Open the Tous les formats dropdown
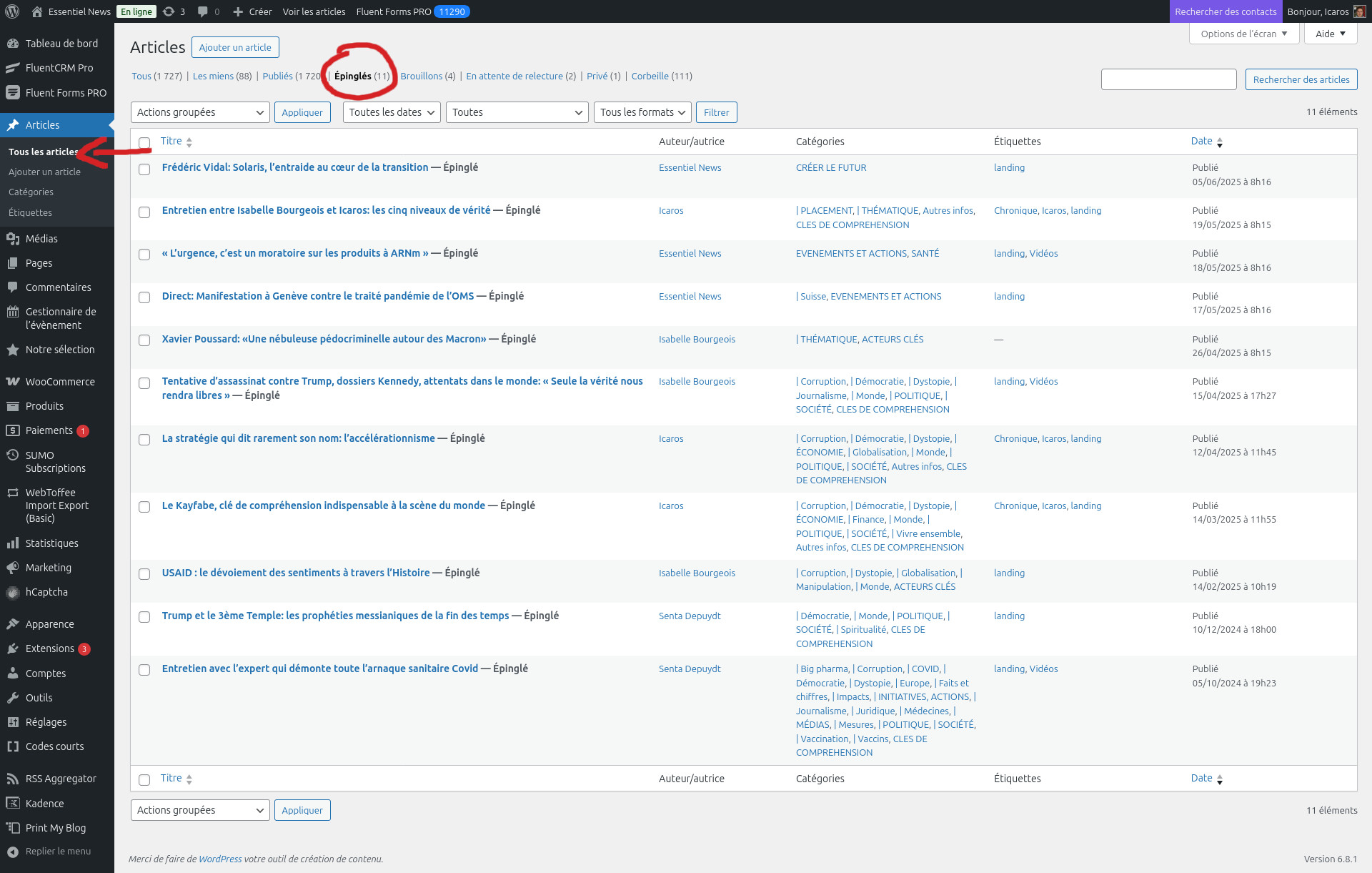Screen dimensions: 1372x873 pos(642,112)
